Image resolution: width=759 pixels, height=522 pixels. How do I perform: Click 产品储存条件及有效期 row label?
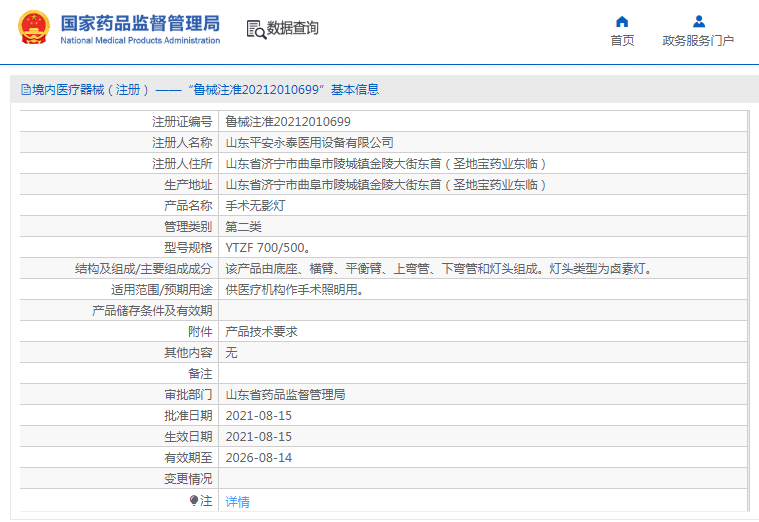[x=152, y=311]
